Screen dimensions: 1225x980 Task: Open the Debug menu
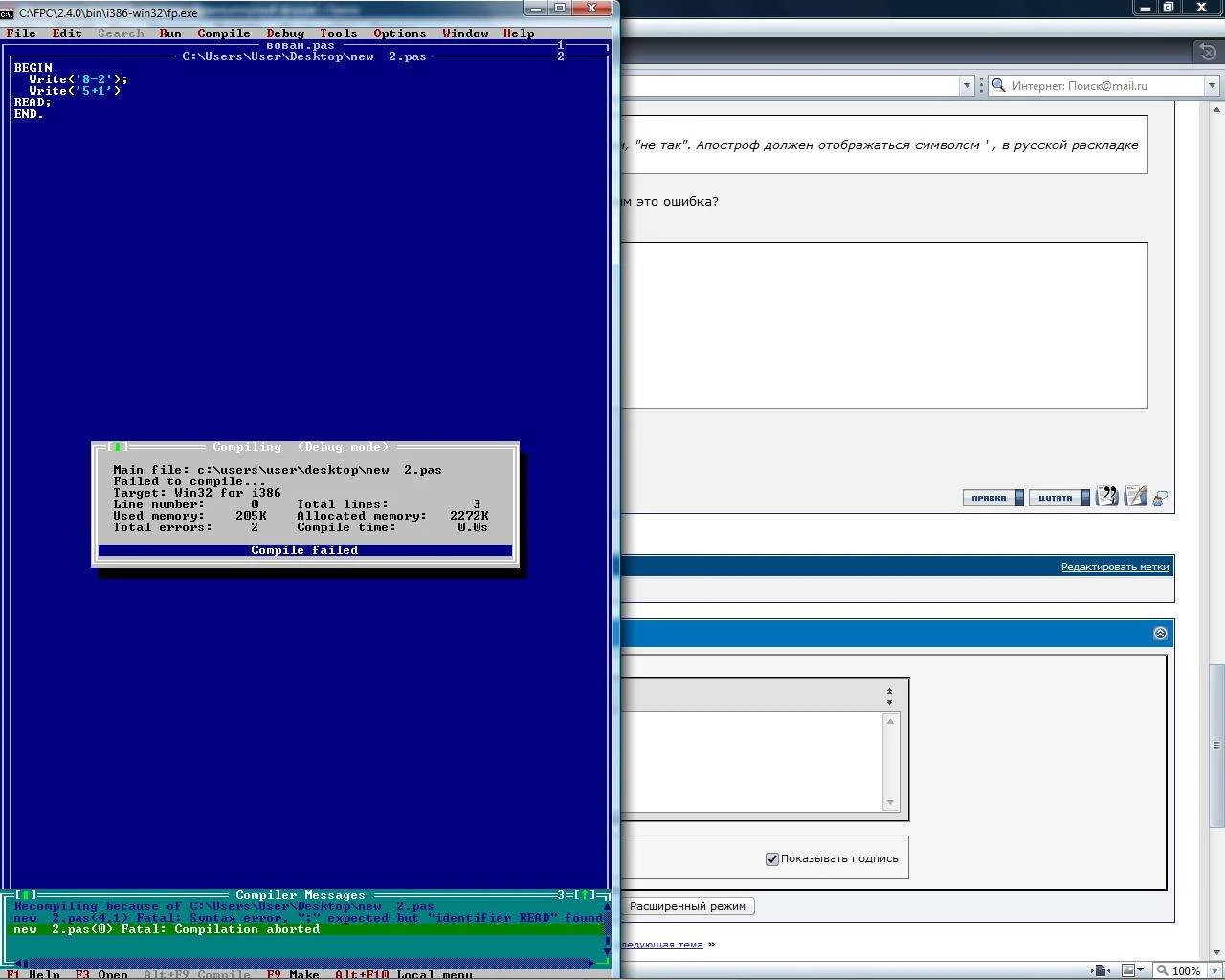click(285, 33)
